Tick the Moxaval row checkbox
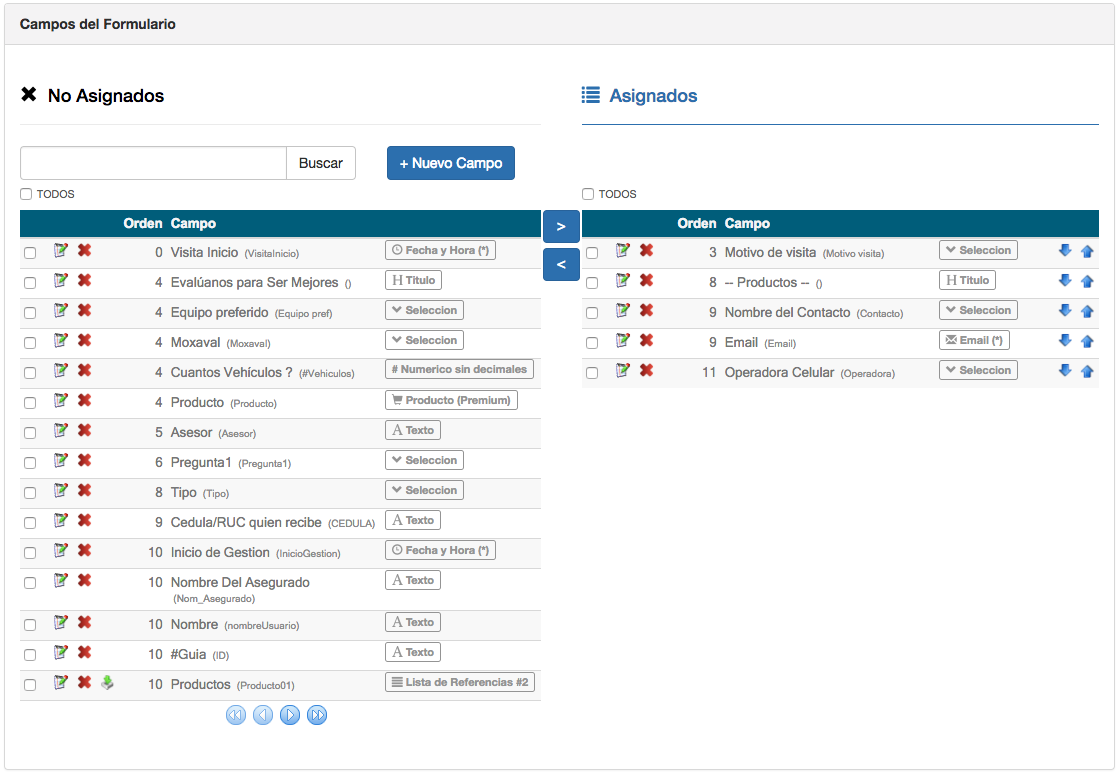 click(30, 343)
